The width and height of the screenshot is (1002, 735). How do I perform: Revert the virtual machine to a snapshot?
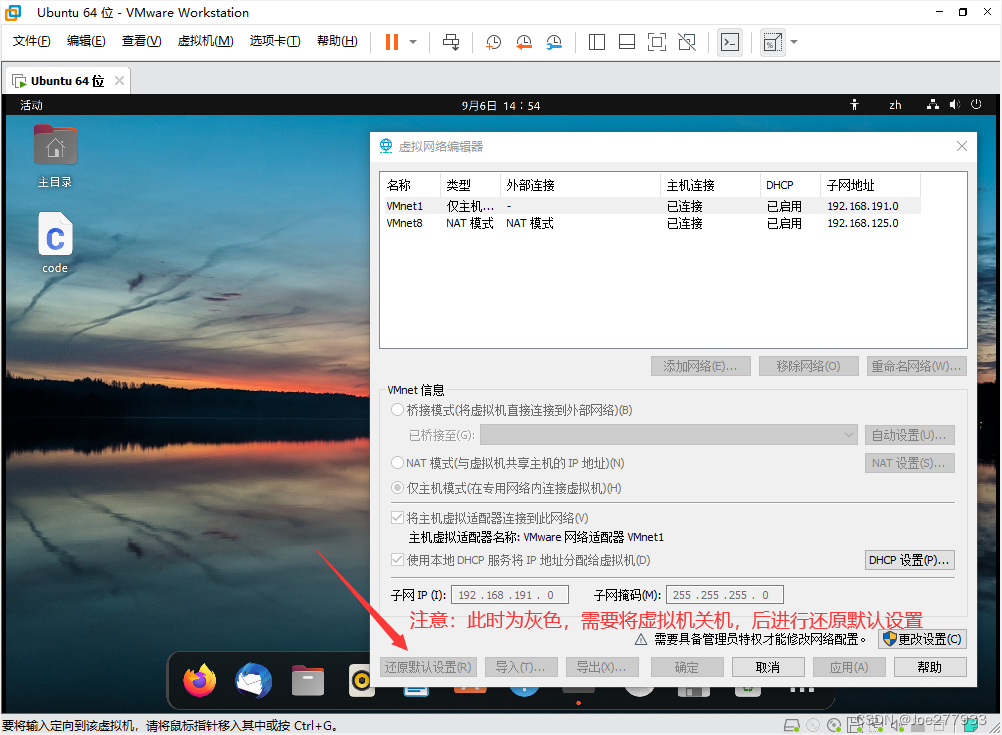click(x=524, y=42)
